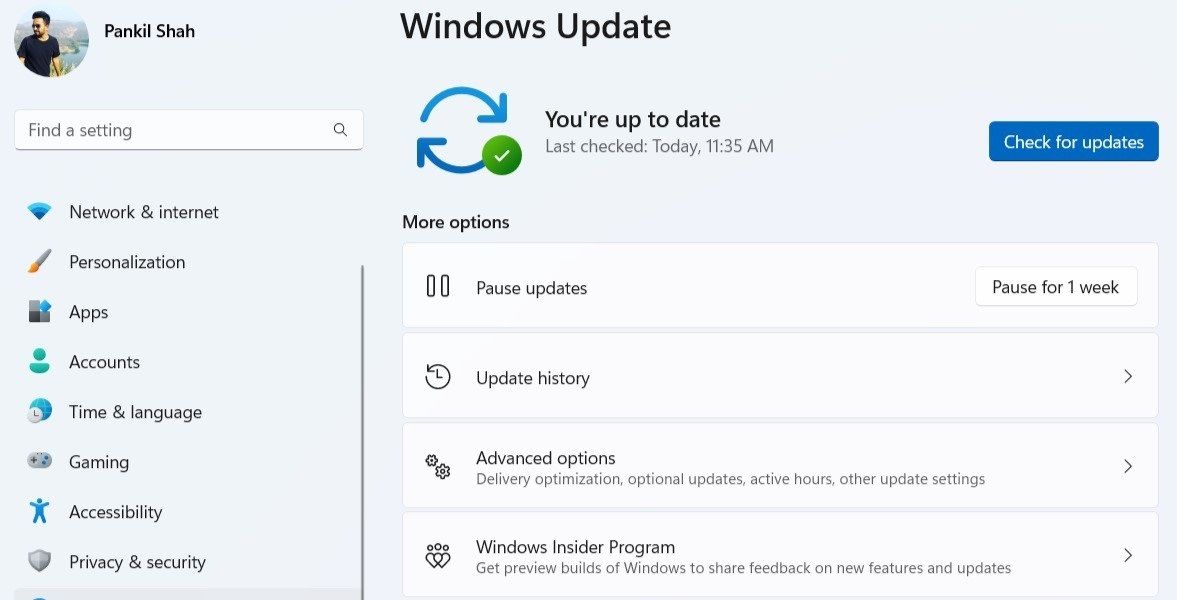Click the Time & language clock icon
The width and height of the screenshot is (1177, 600).
[40, 412]
